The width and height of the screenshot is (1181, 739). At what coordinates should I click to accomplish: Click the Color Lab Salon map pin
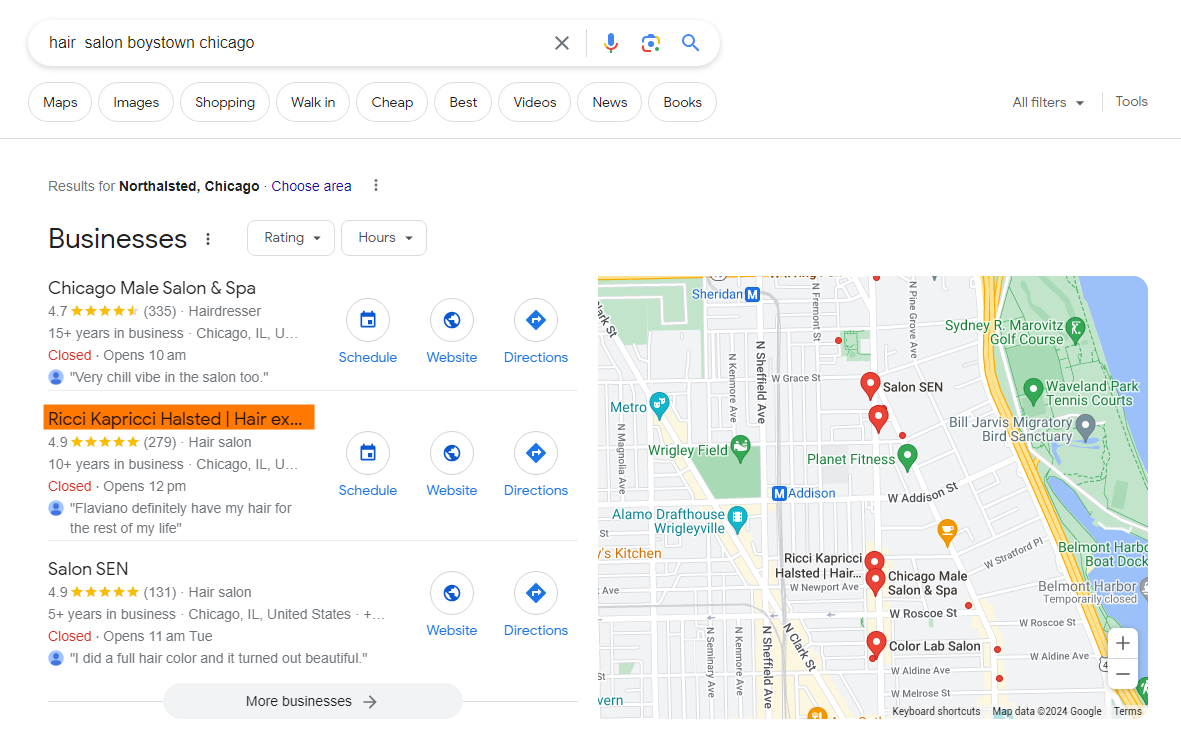pos(876,643)
